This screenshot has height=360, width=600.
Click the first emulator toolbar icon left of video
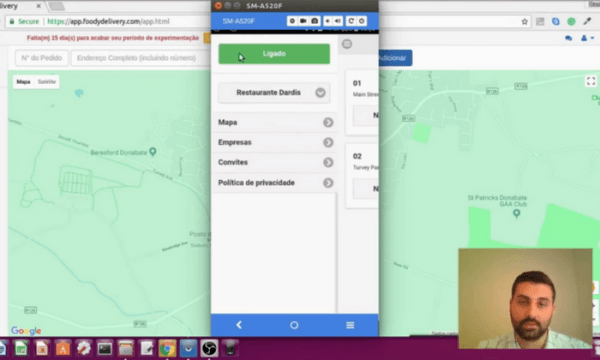tap(292, 21)
